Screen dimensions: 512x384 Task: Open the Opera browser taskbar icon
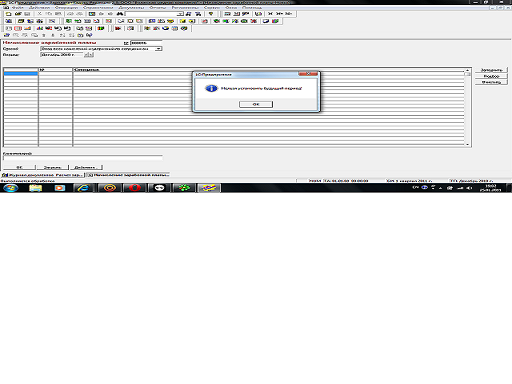pyautogui.click(x=135, y=188)
